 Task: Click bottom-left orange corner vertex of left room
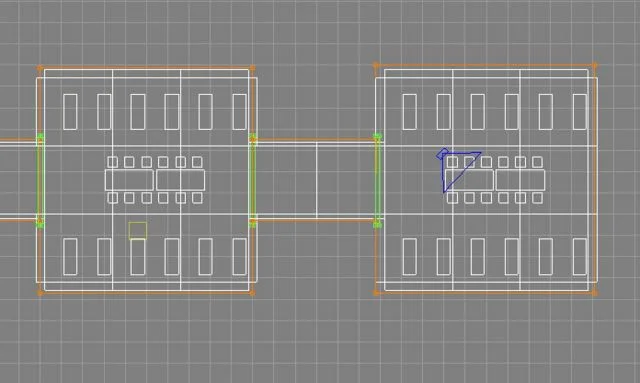40,292
